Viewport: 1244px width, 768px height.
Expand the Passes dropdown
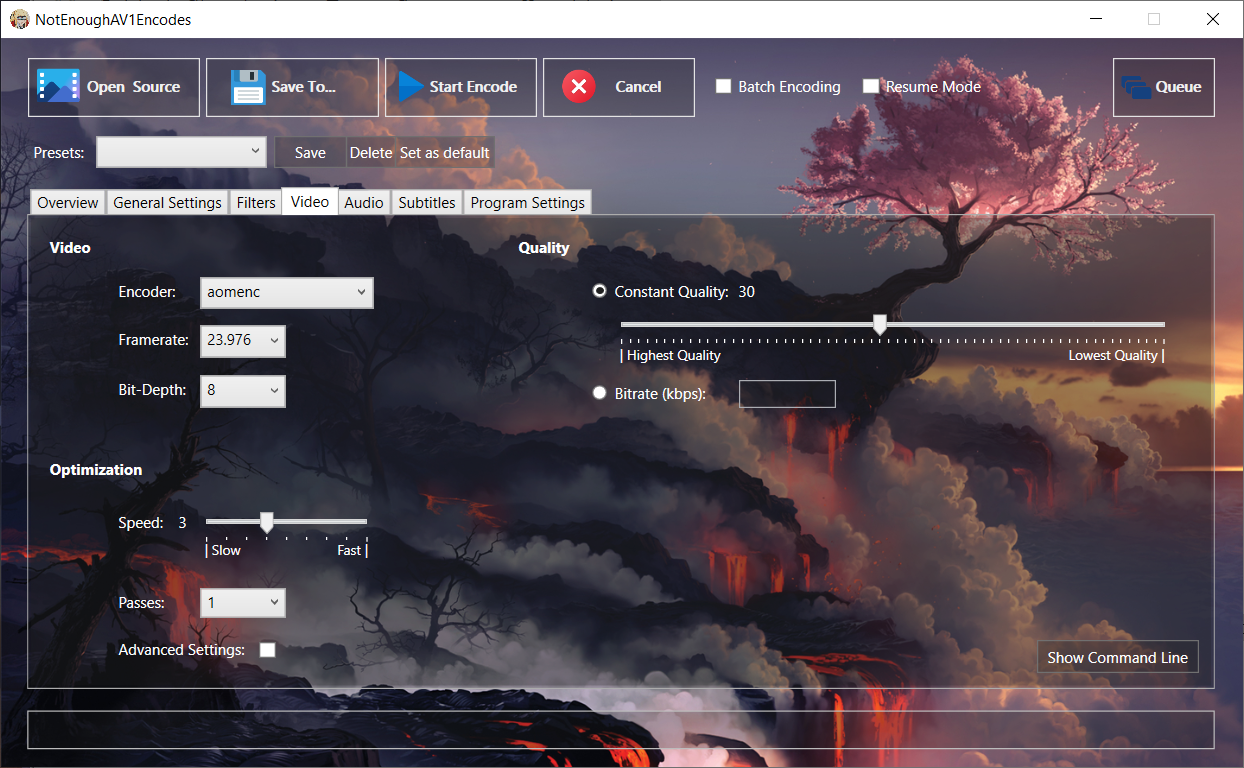[243, 603]
